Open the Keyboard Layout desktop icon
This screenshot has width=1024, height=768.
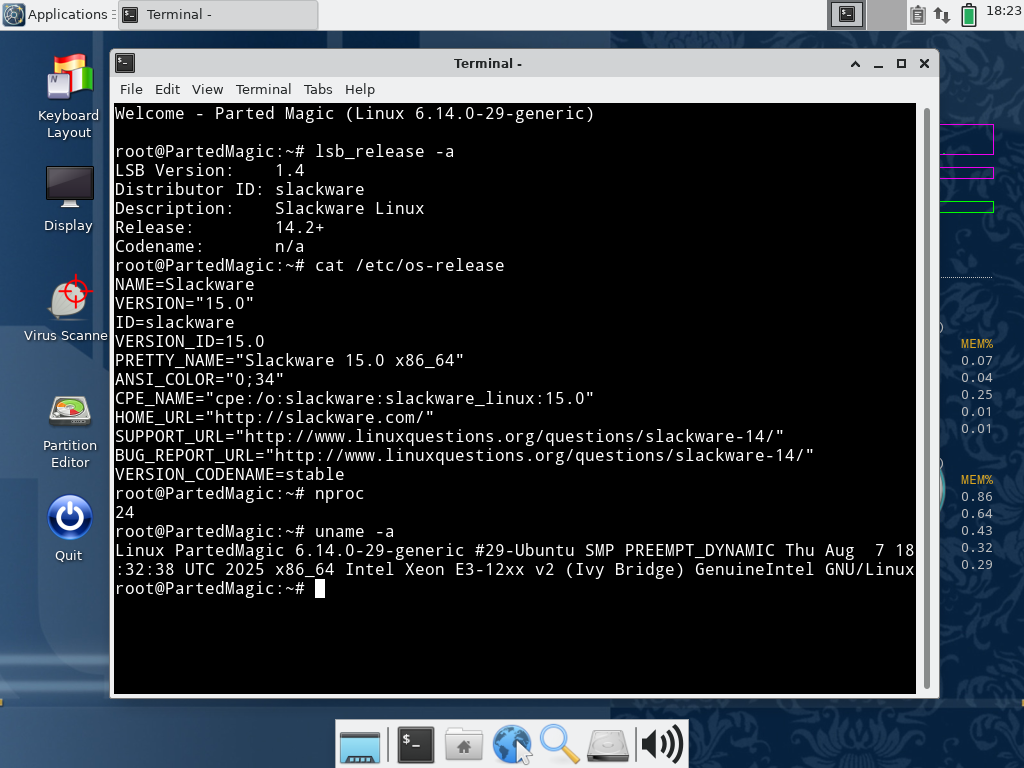tap(69, 80)
